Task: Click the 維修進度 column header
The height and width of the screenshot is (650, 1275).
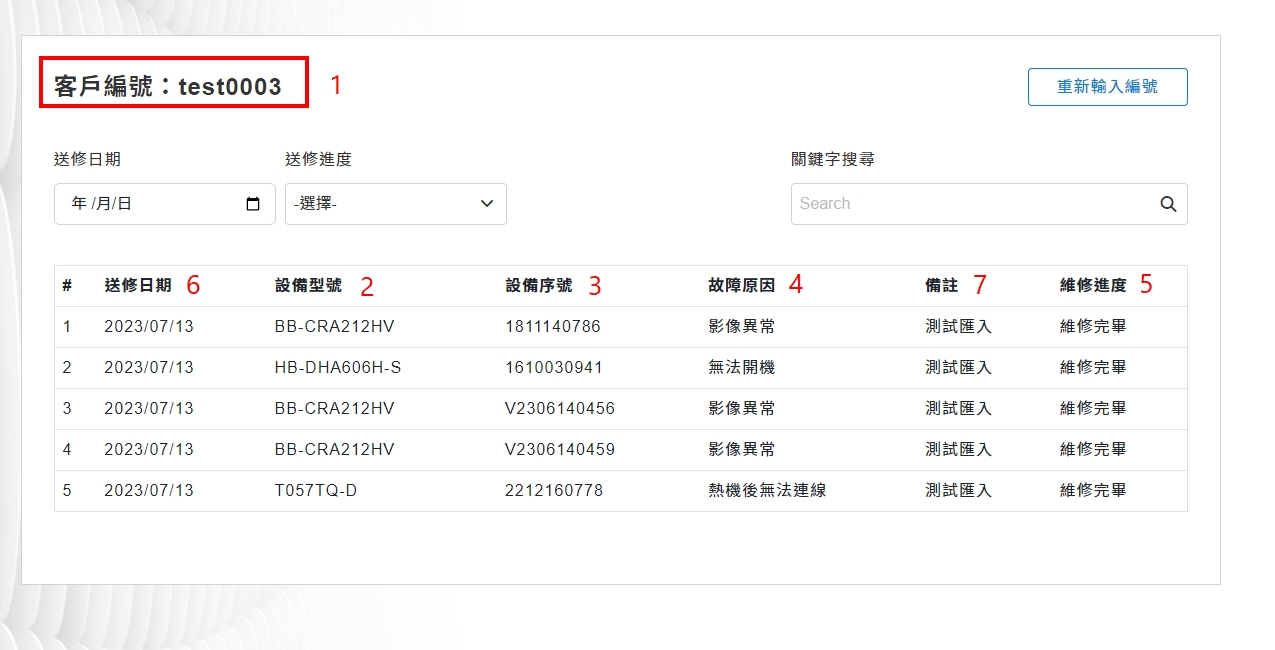Action: click(x=1093, y=286)
